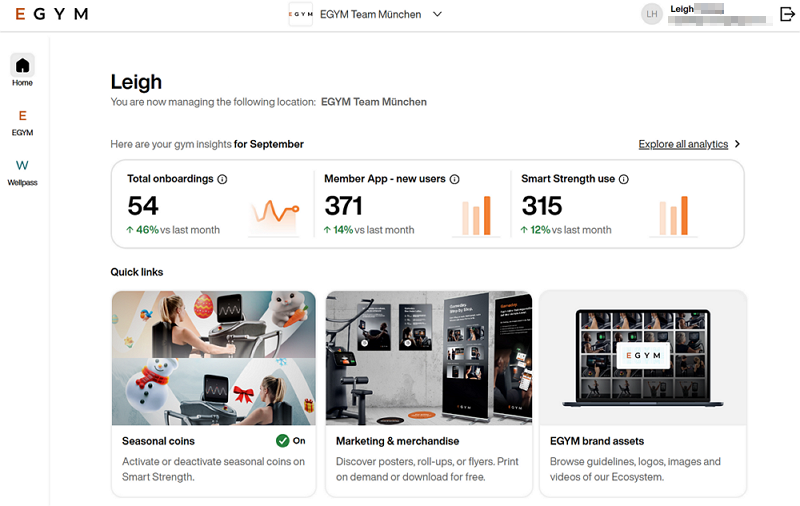Image resolution: width=800 pixels, height=506 pixels.
Task: Open the EGYM brand assets card
Action: coord(597,441)
